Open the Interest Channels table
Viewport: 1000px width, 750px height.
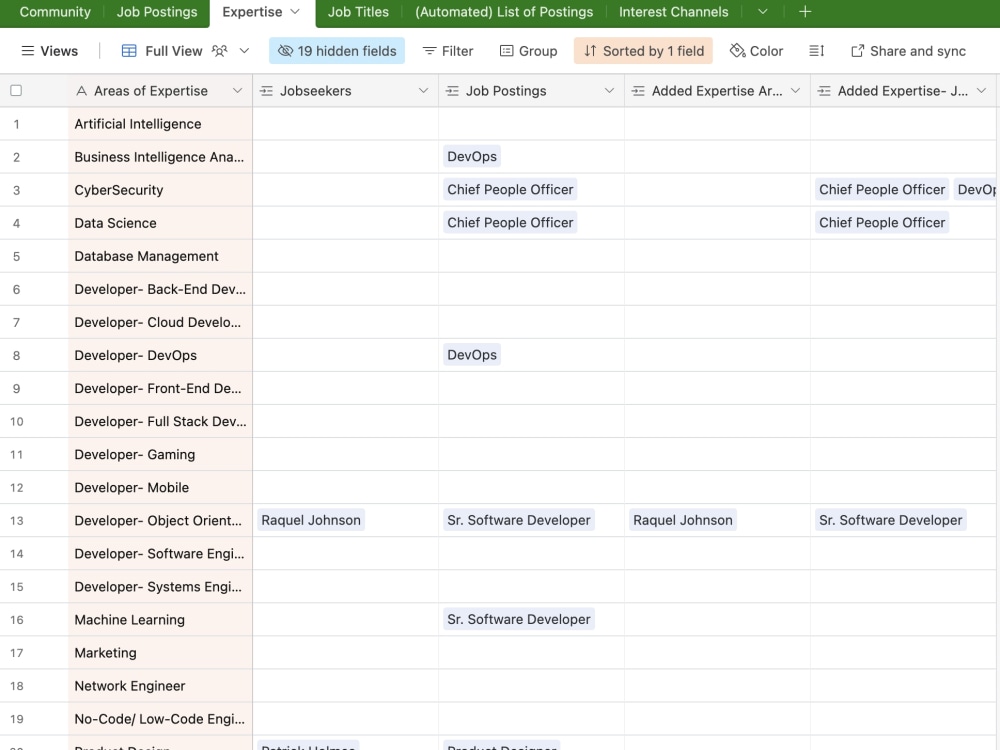673,12
